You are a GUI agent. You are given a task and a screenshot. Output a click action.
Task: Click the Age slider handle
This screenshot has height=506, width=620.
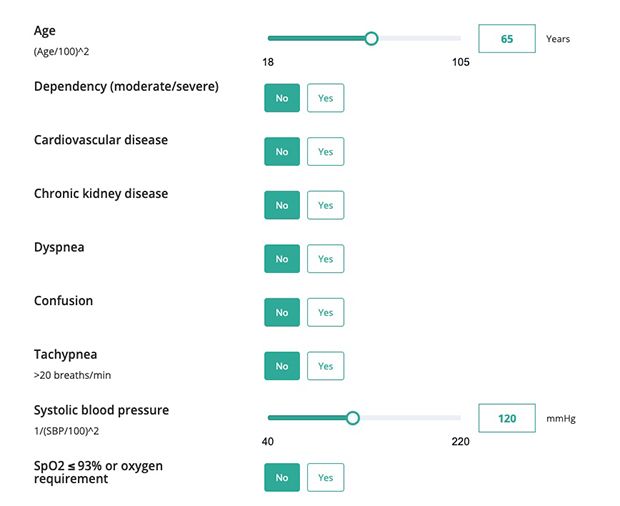tap(371, 39)
